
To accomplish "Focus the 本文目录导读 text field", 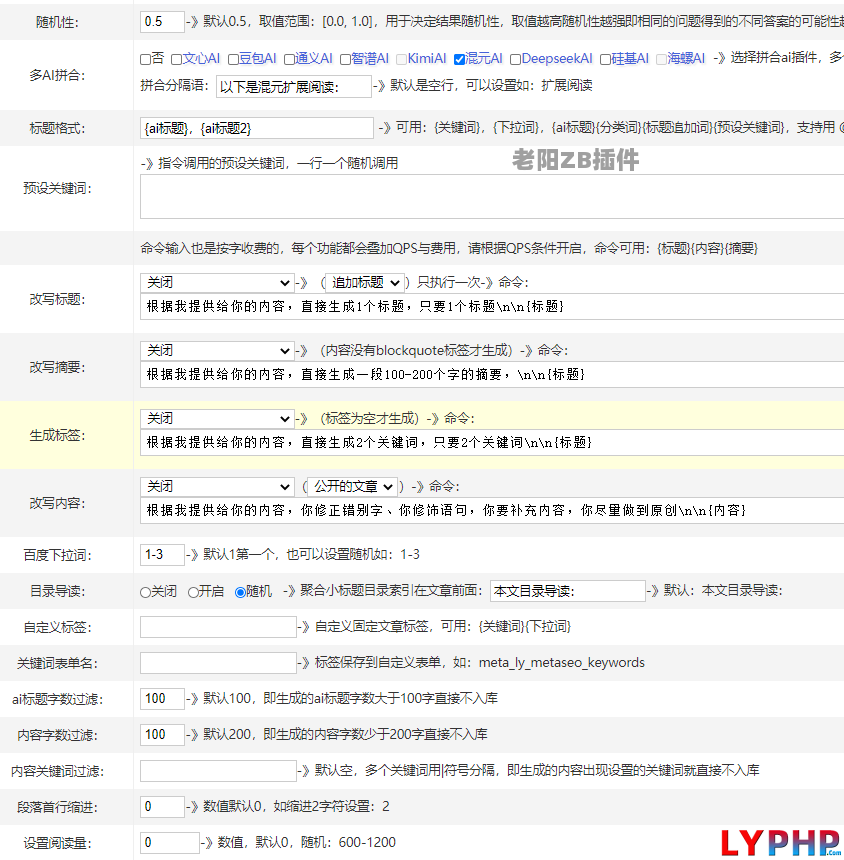I will click(x=568, y=591).
